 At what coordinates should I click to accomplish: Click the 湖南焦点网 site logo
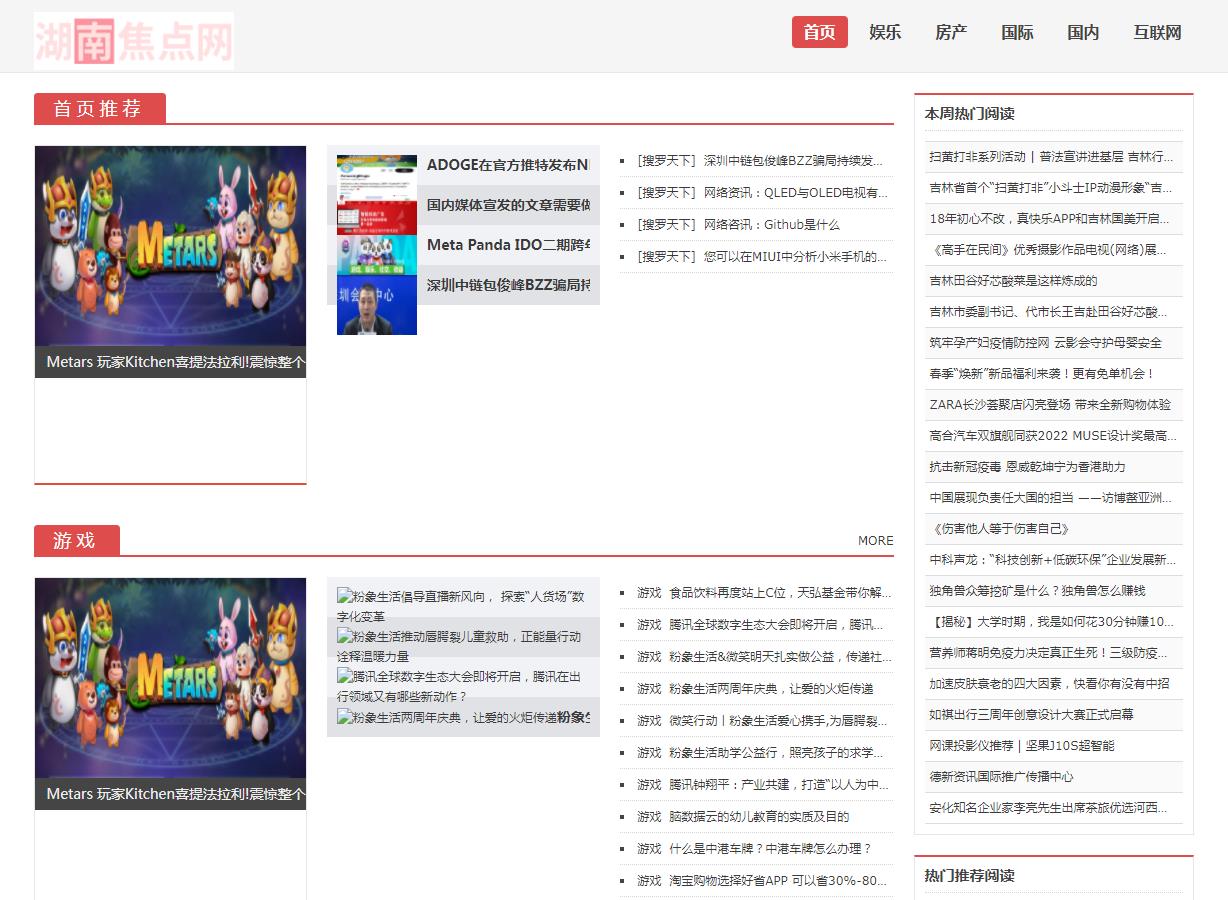[x=134, y=40]
